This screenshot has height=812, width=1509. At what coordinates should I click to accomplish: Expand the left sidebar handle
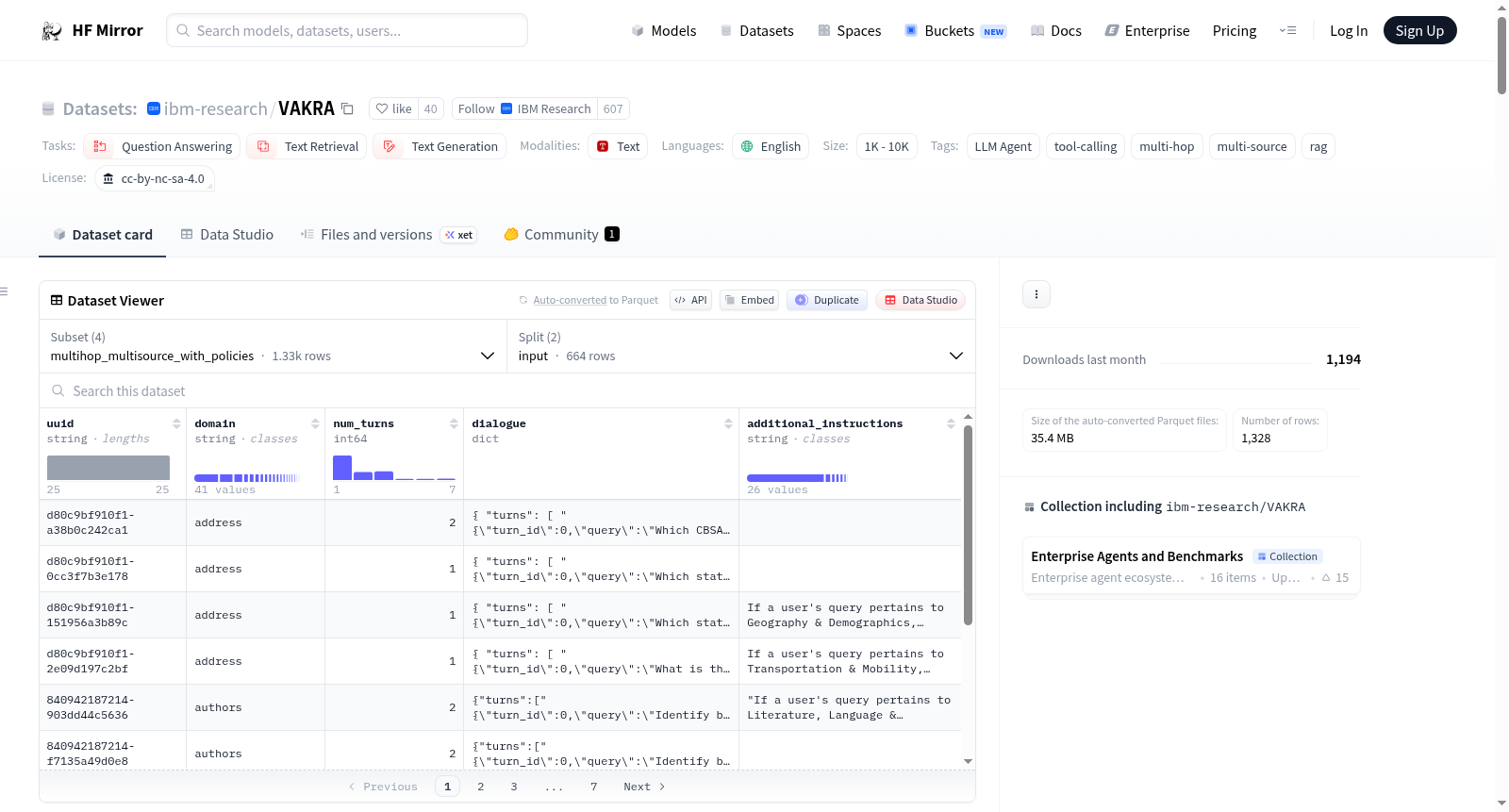tap(5, 291)
